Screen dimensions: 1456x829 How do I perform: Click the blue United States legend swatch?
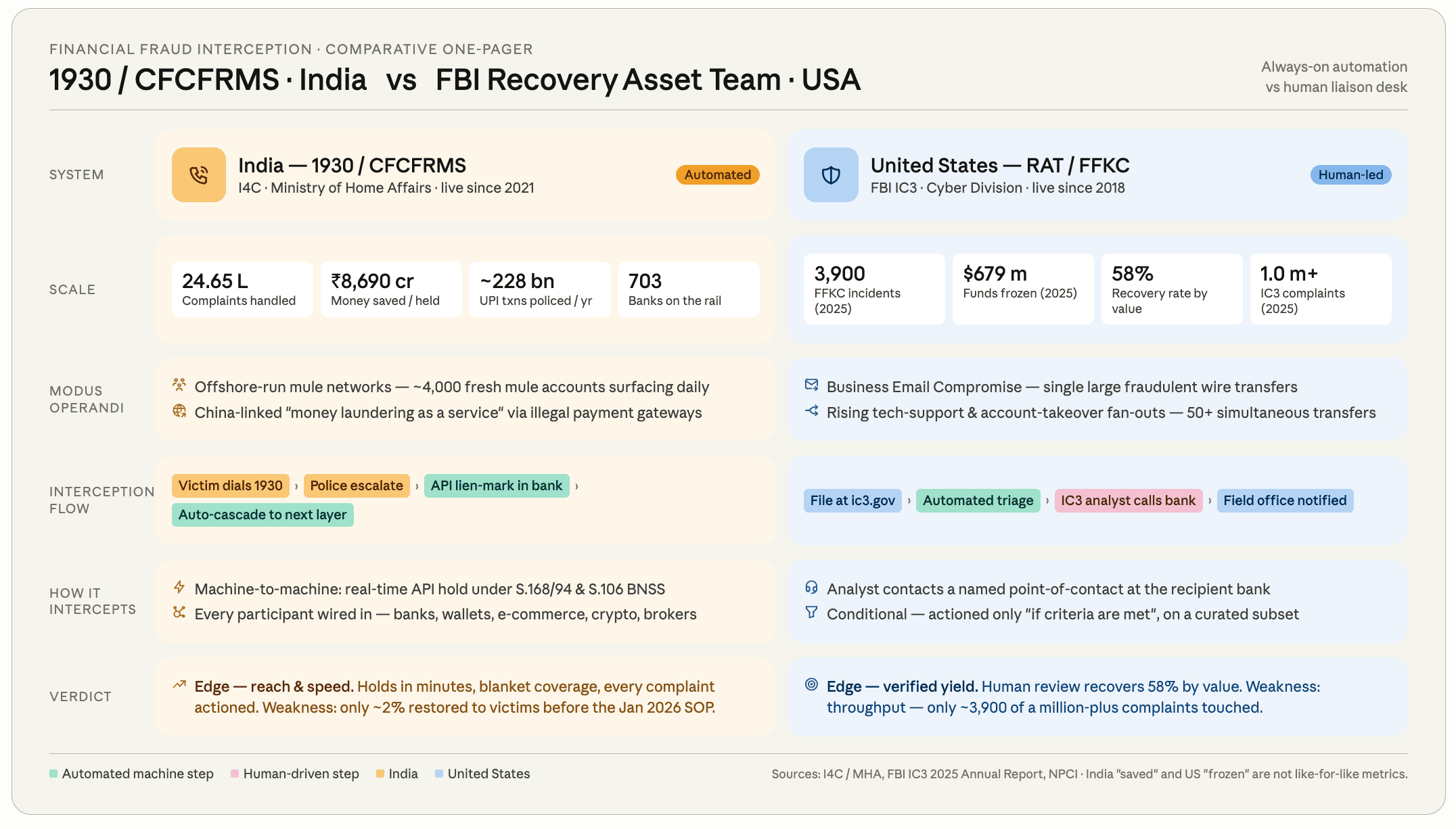(x=439, y=774)
